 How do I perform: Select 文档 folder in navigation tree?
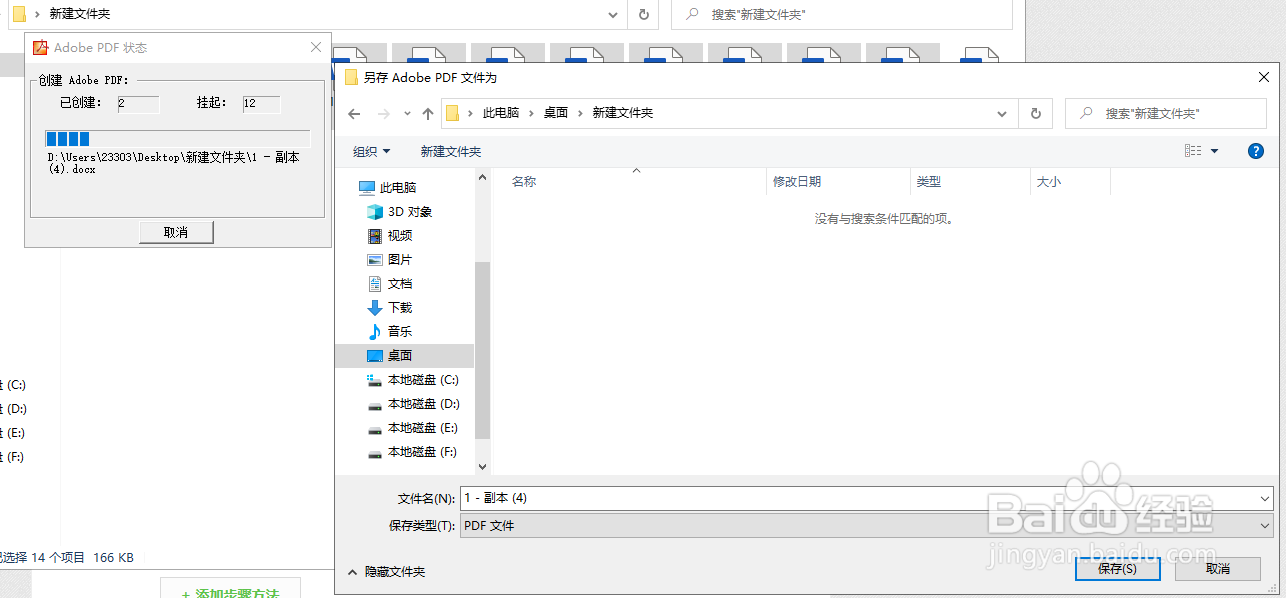point(390,284)
